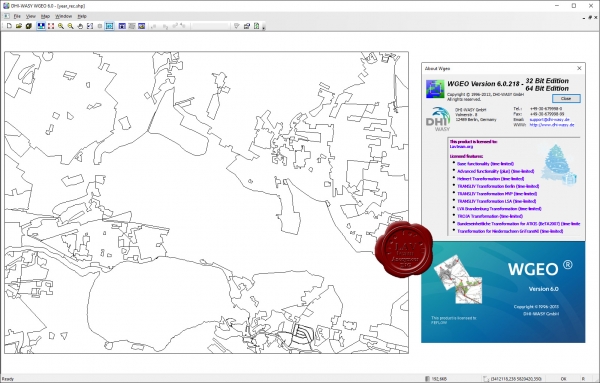Image resolution: width=600 pixels, height=383 pixels.
Task: Click 'Base functionality (time-limited)' feature entry
Action: (485, 163)
